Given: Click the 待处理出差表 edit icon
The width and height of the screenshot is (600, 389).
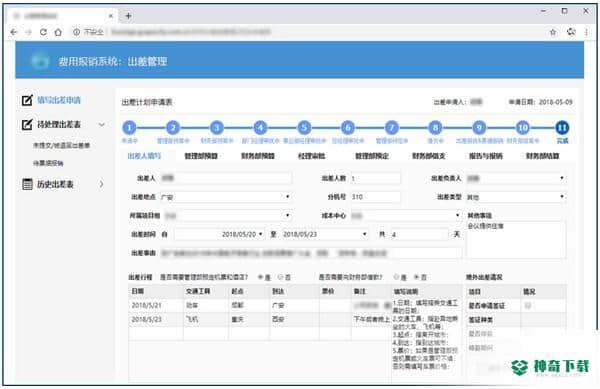Looking at the screenshot, I should tap(27, 124).
